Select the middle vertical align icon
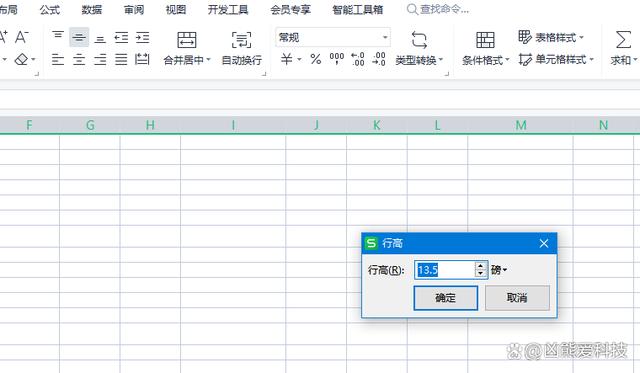Screen dimensions: 640x373 click(x=79, y=37)
